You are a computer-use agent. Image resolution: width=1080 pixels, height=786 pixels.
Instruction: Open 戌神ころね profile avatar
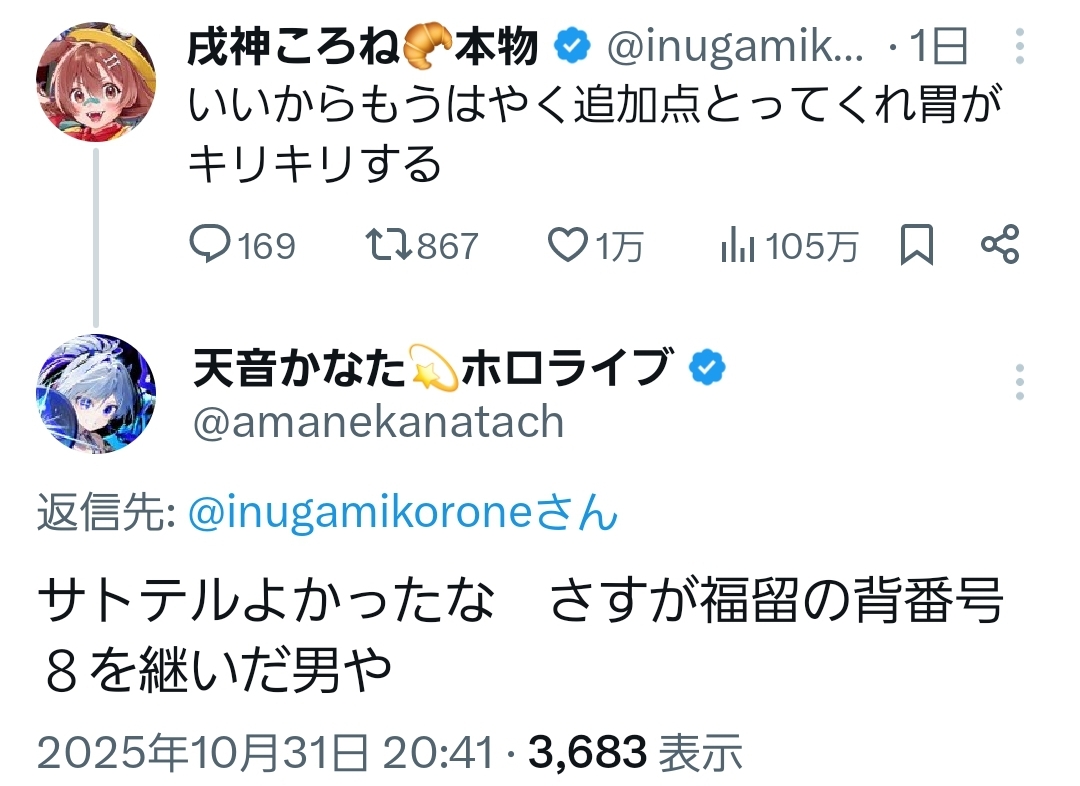[x=95, y=82]
